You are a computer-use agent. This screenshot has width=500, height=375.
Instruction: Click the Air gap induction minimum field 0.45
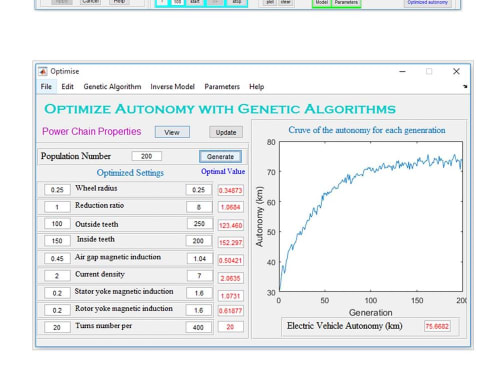[57, 258]
